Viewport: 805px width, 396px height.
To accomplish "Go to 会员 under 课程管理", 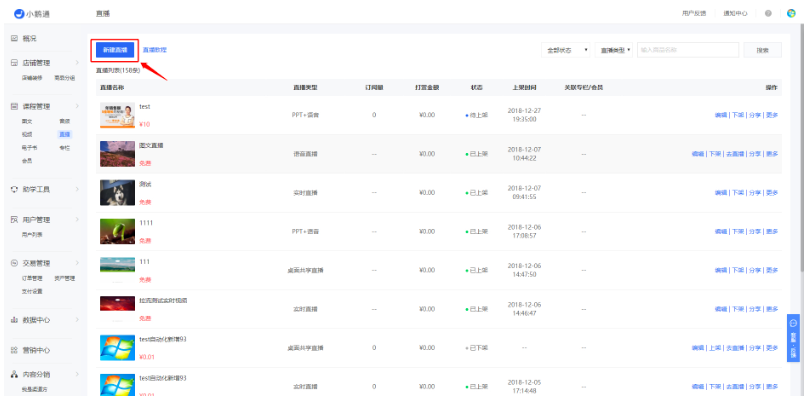I will (x=27, y=161).
